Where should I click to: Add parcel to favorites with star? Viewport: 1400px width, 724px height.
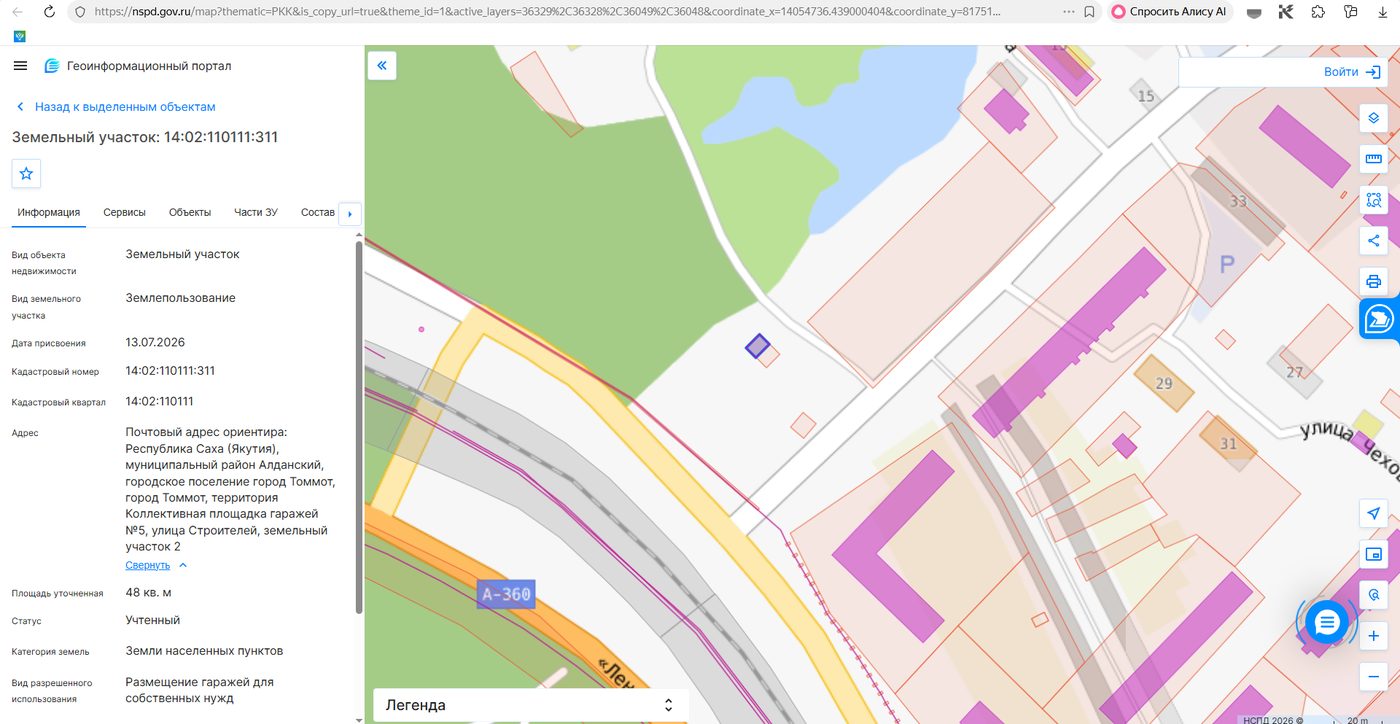(26, 173)
